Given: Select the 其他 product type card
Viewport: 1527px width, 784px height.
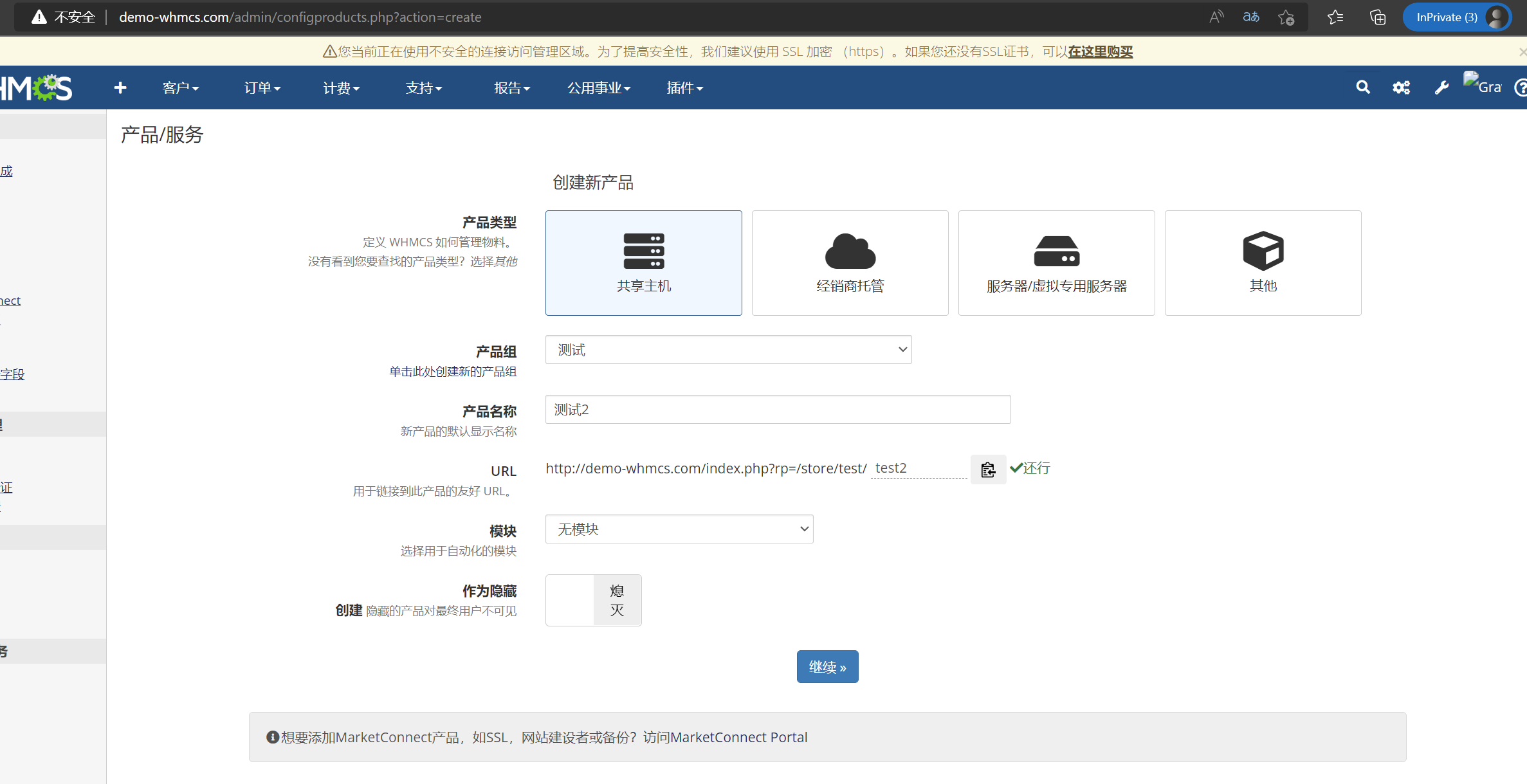Looking at the screenshot, I should [x=1263, y=263].
